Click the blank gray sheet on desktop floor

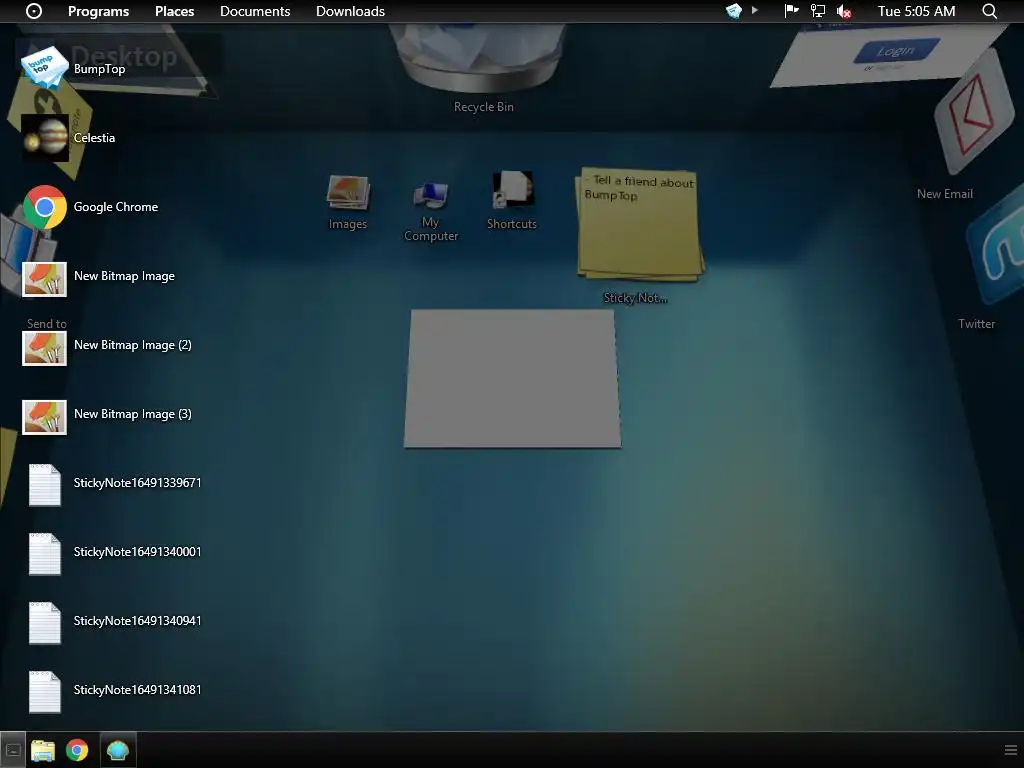coord(513,379)
